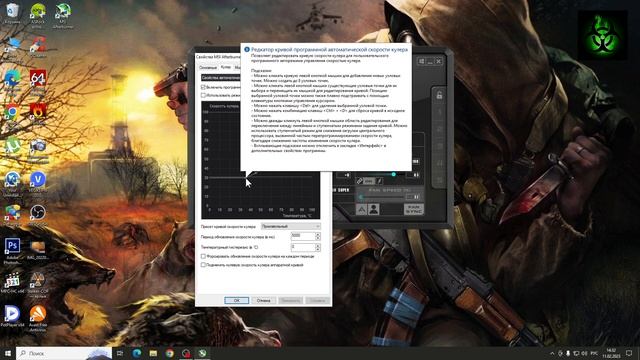Click the fan curve node at 30 percent
Image resolution: width=640 pixels, height=360 pixels.
(247, 177)
